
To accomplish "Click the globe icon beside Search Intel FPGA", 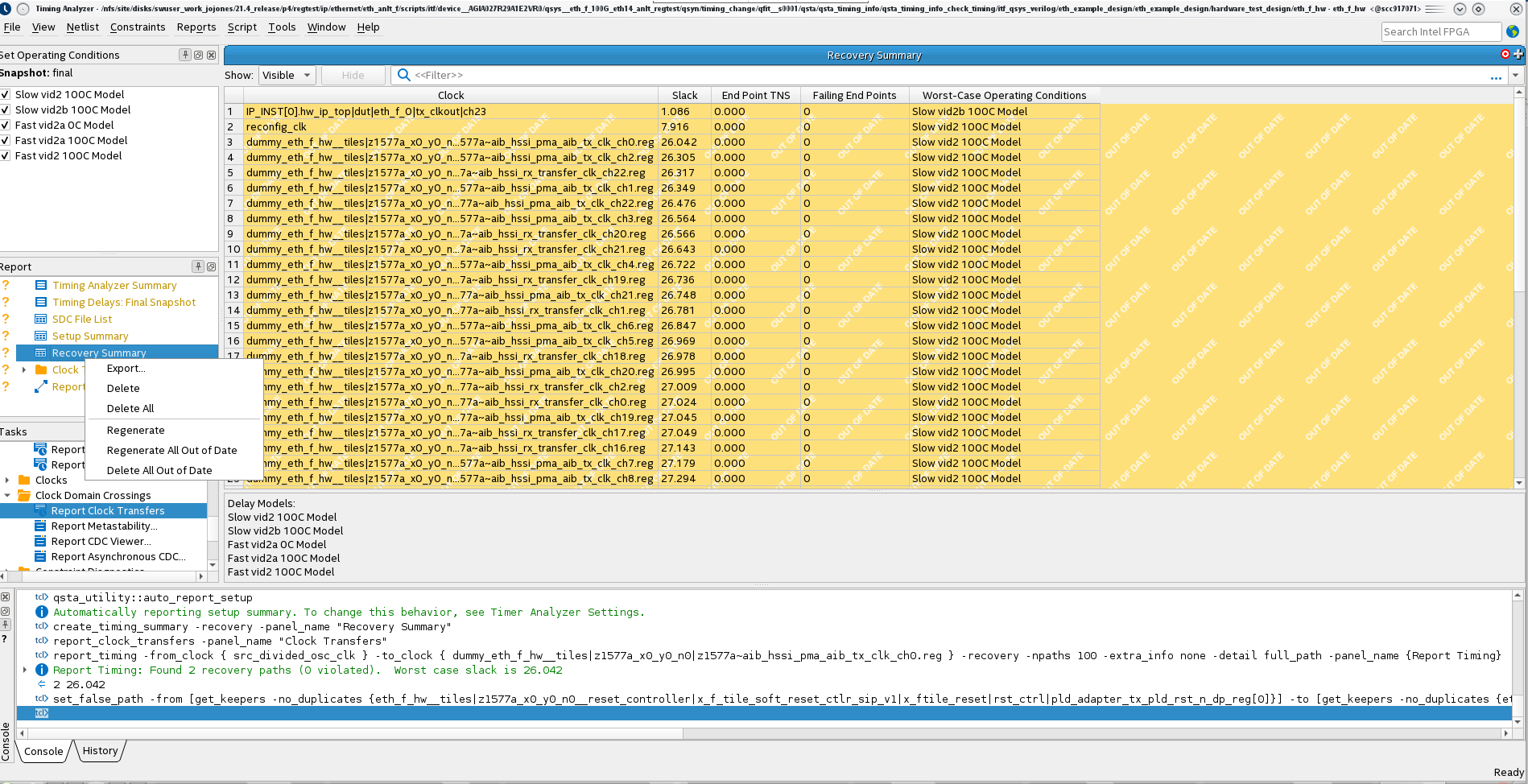I will tap(1513, 31).
